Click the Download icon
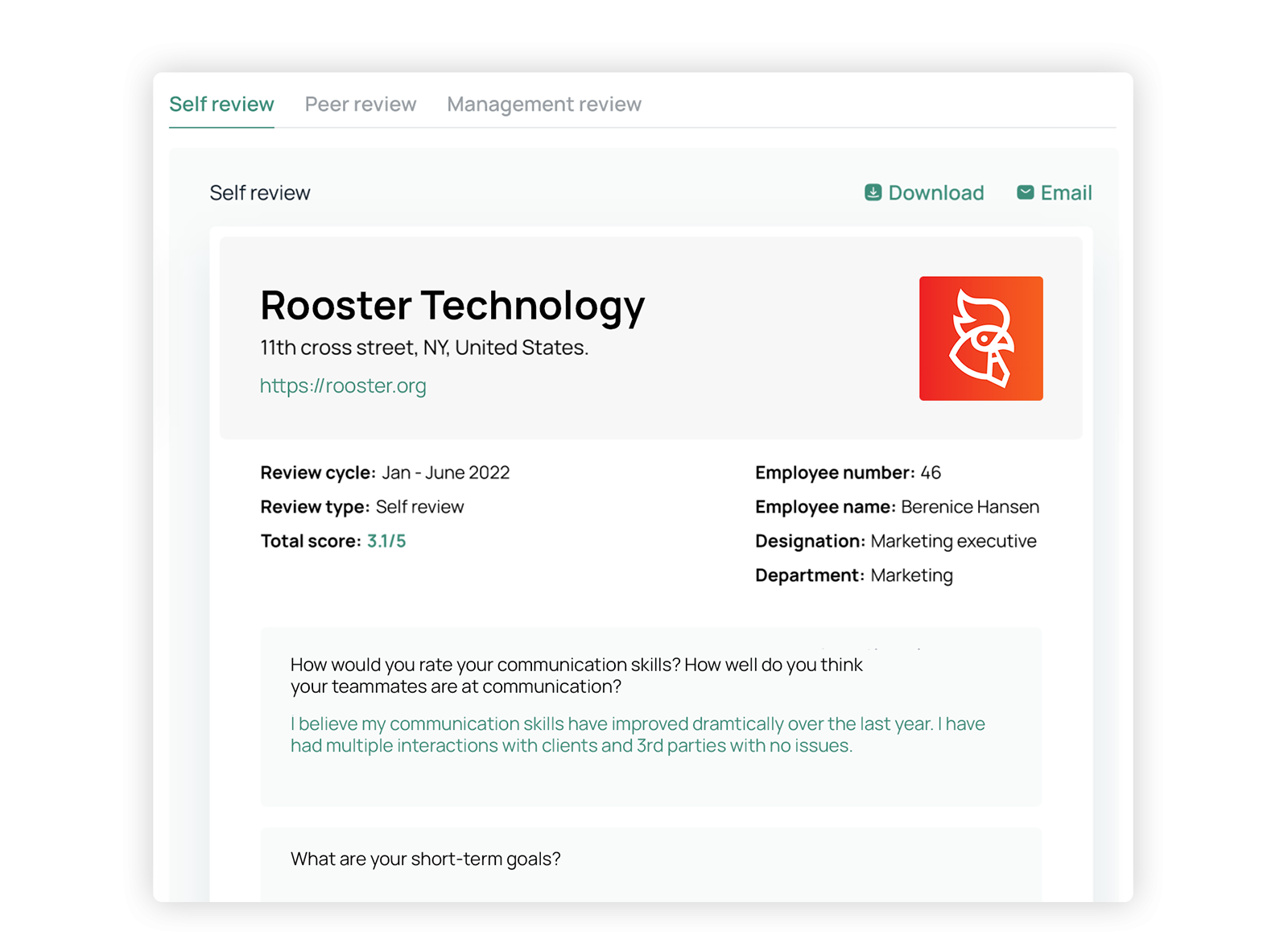The height and width of the screenshot is (952, 1288). pos(873,192)
